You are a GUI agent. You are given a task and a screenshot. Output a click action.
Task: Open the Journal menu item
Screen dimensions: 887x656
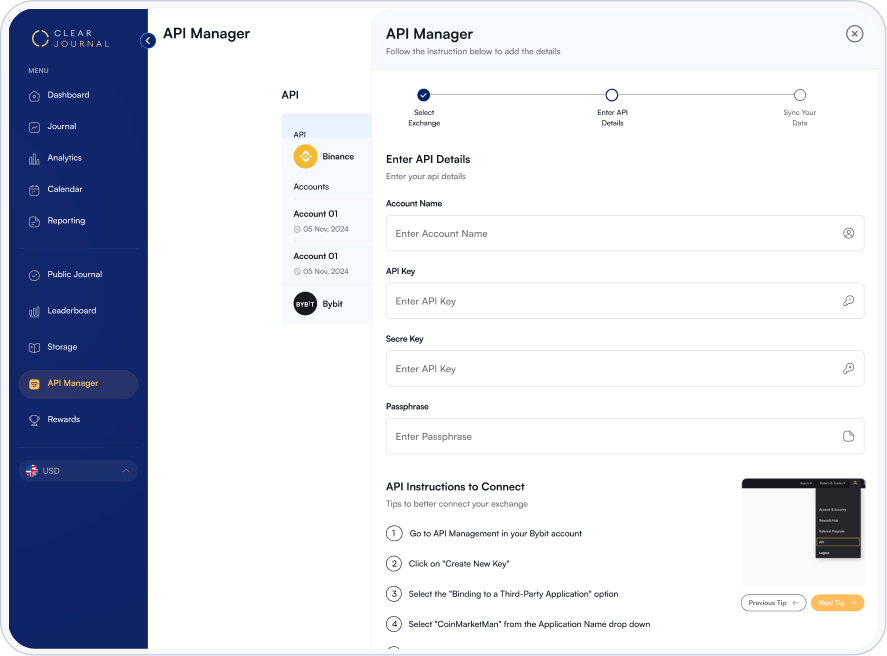pos(61,127)
